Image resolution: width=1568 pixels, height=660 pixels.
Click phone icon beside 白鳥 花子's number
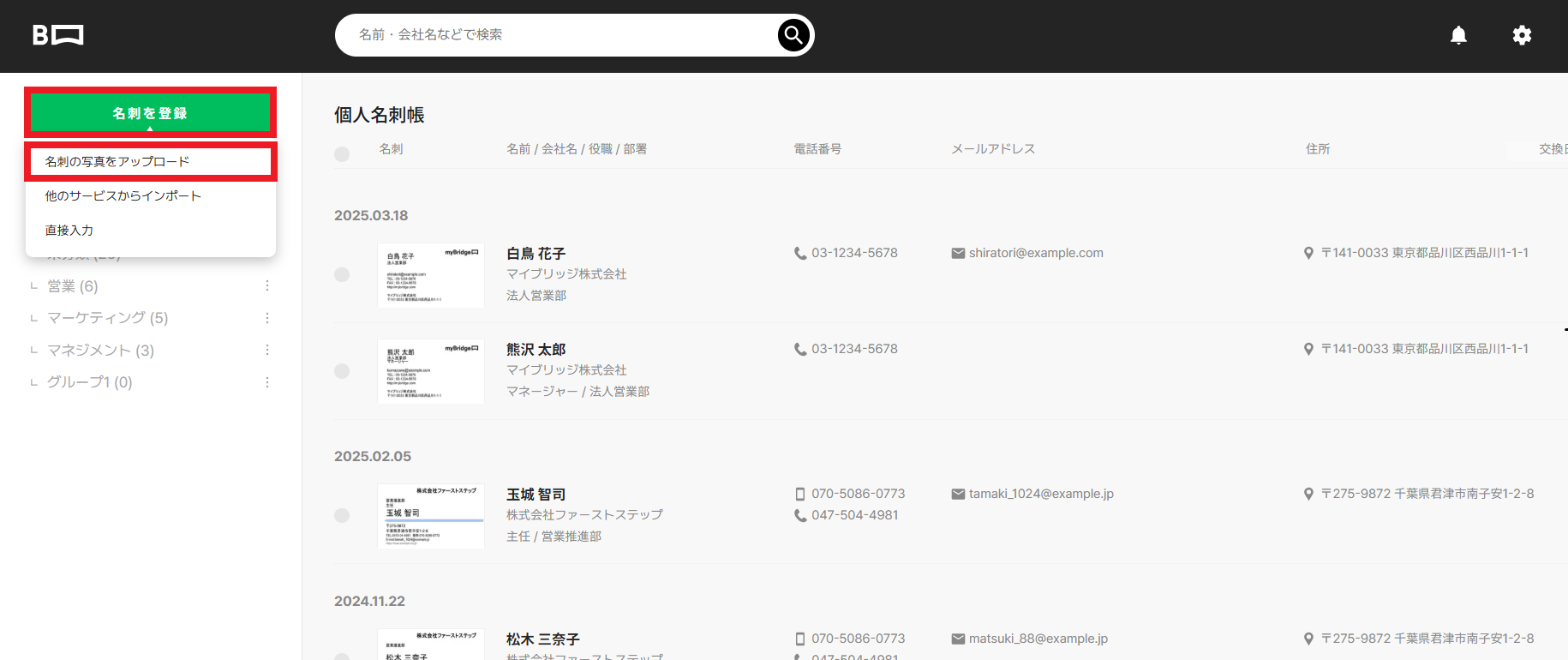[x=800, y=253]
